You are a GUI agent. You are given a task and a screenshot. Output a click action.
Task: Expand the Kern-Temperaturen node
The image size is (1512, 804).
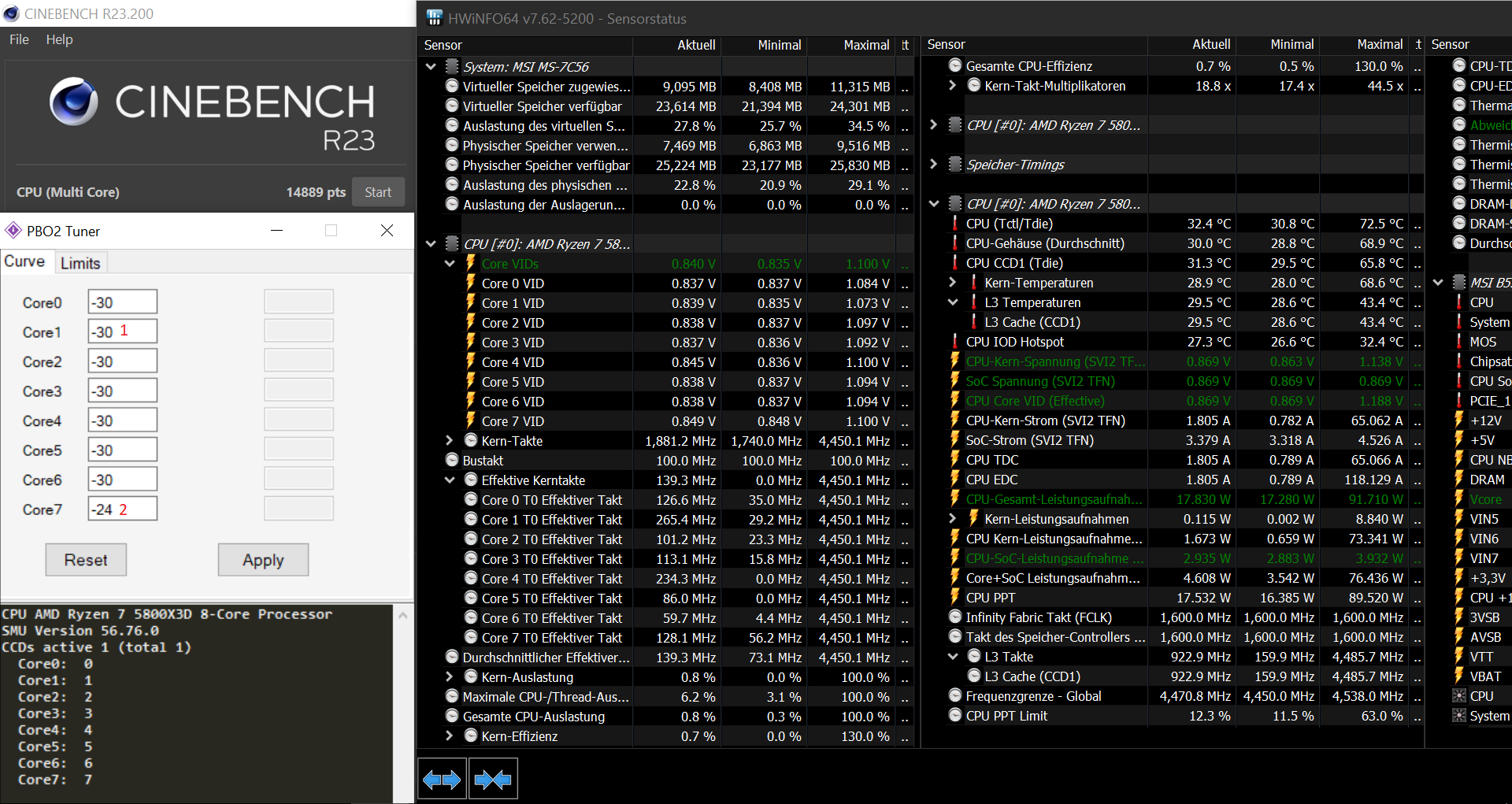click(x=952, y=282)
